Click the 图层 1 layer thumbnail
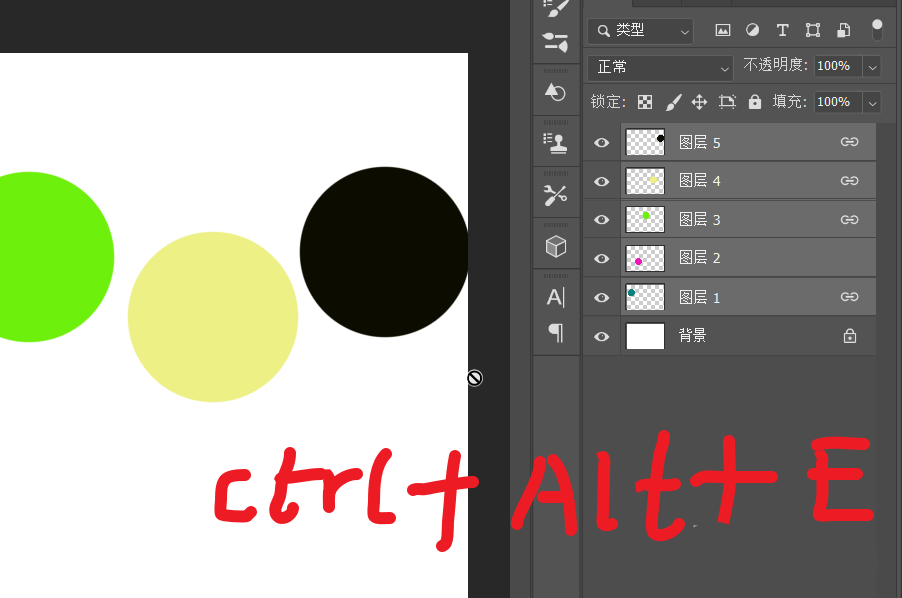 pos(645,297)
